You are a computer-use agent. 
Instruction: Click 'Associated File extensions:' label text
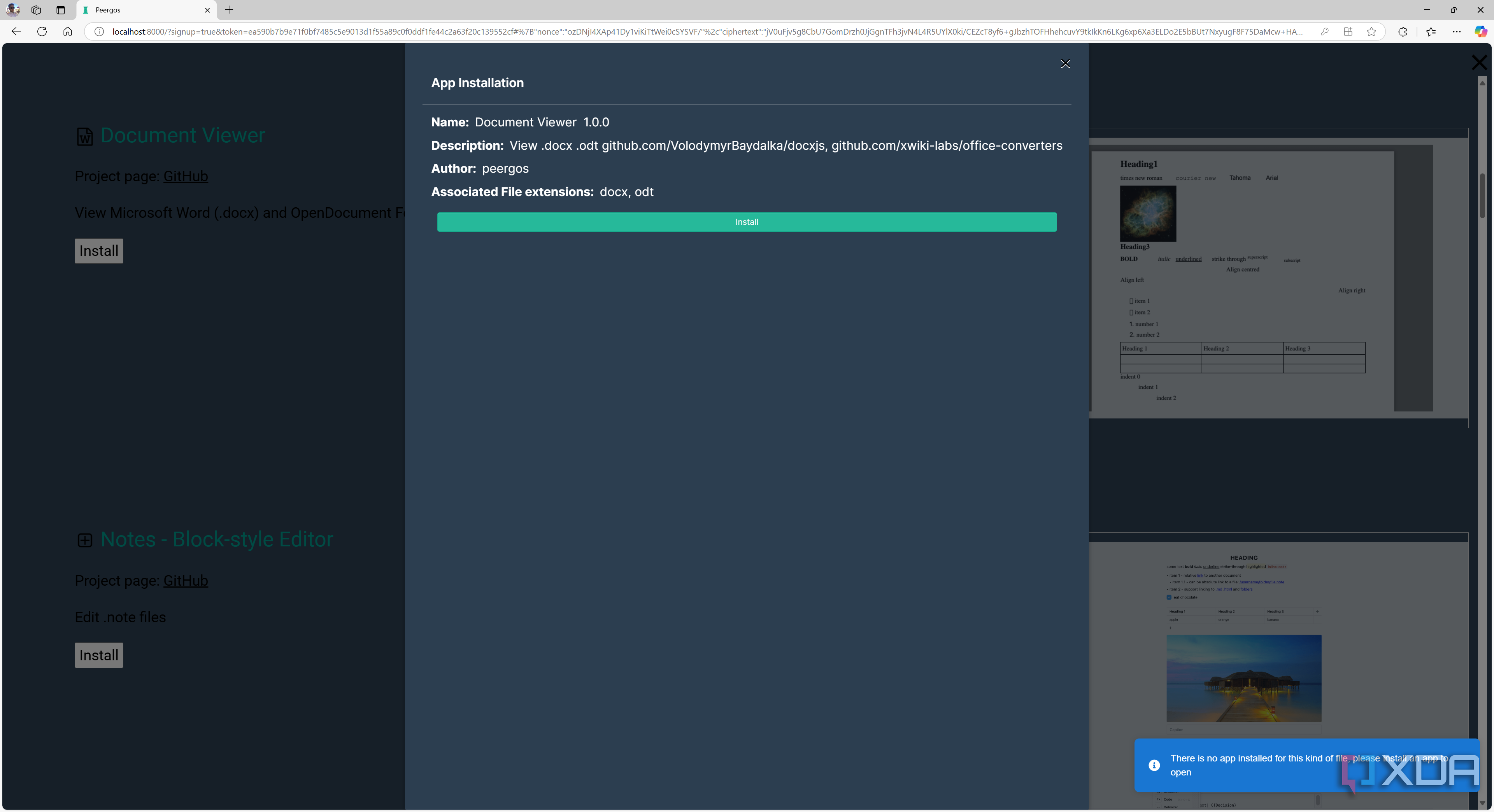[x=512, y=192]
